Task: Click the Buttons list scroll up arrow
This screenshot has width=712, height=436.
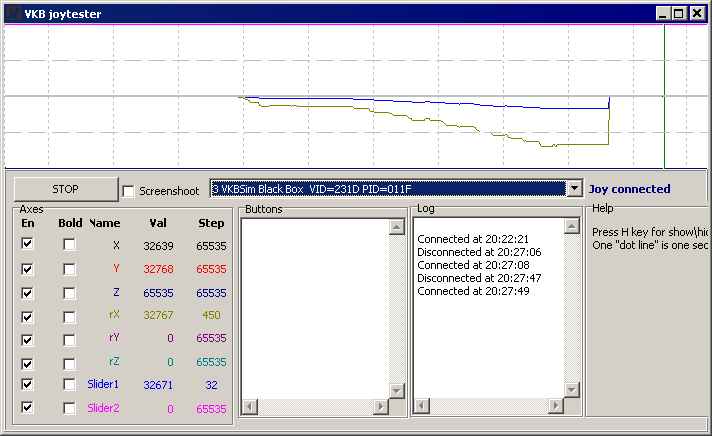Action: pyautogui.click(x=396, y=227)
